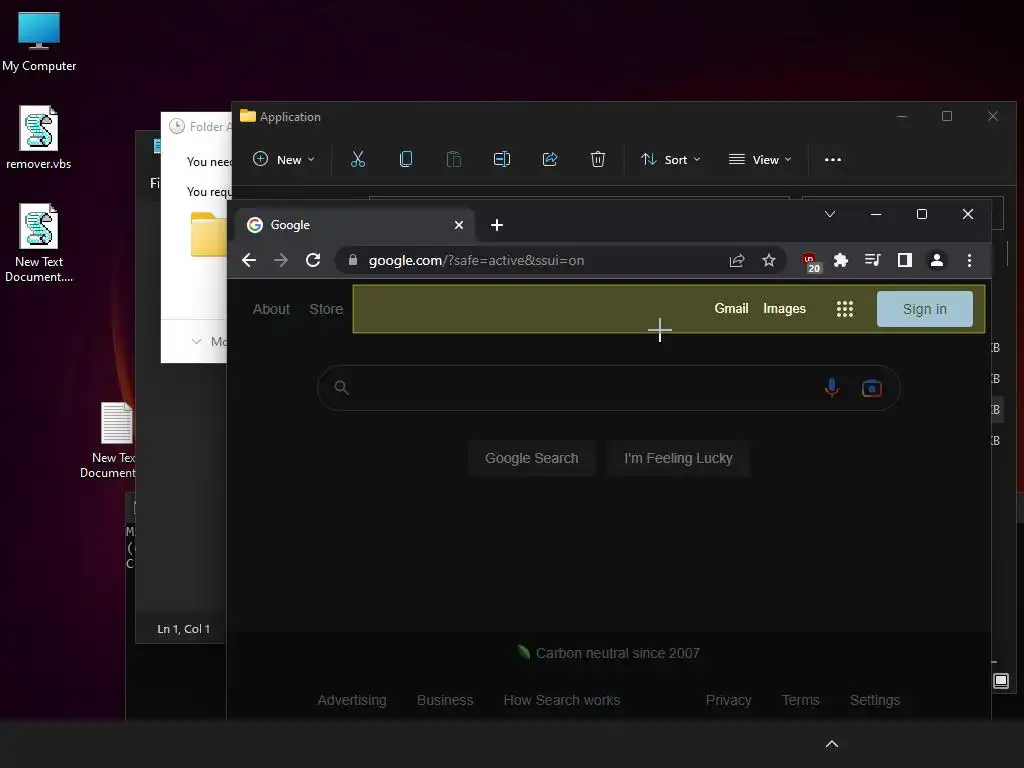
Task: Click Copy icon in Application window toolbar
Action: tap(406, 159)
